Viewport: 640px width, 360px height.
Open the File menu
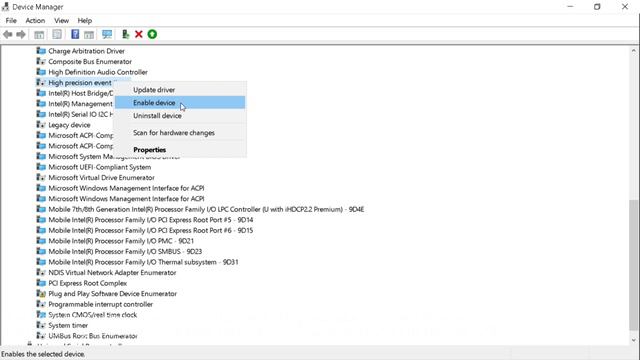[x=11, y=20]
